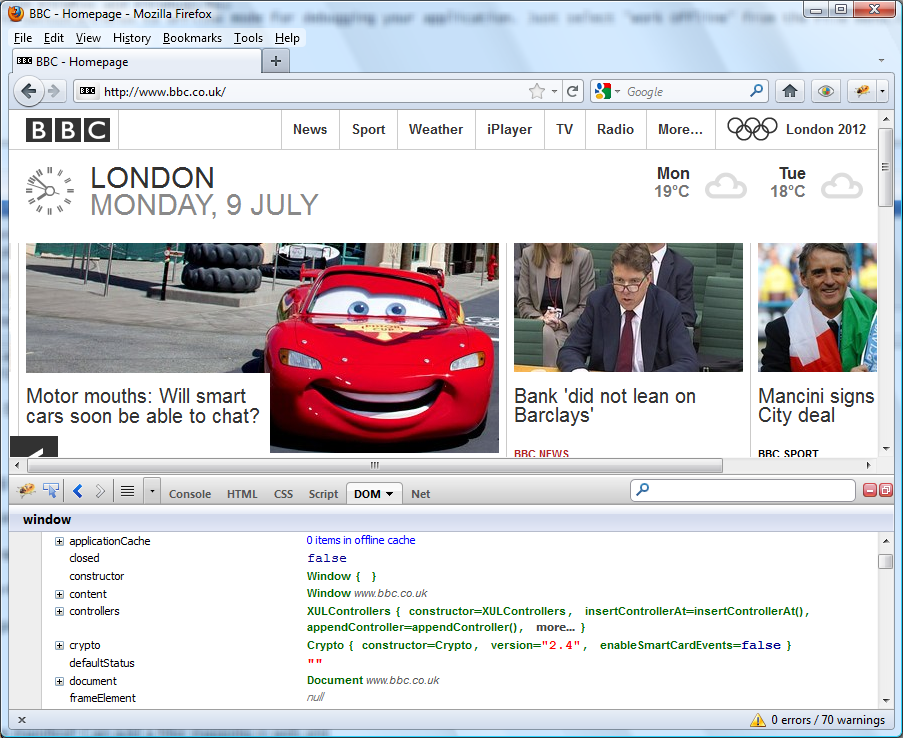Screen dimensions: 903x738
Task: Click Firebug's blue back arrow
Action: tap(78, 491)
